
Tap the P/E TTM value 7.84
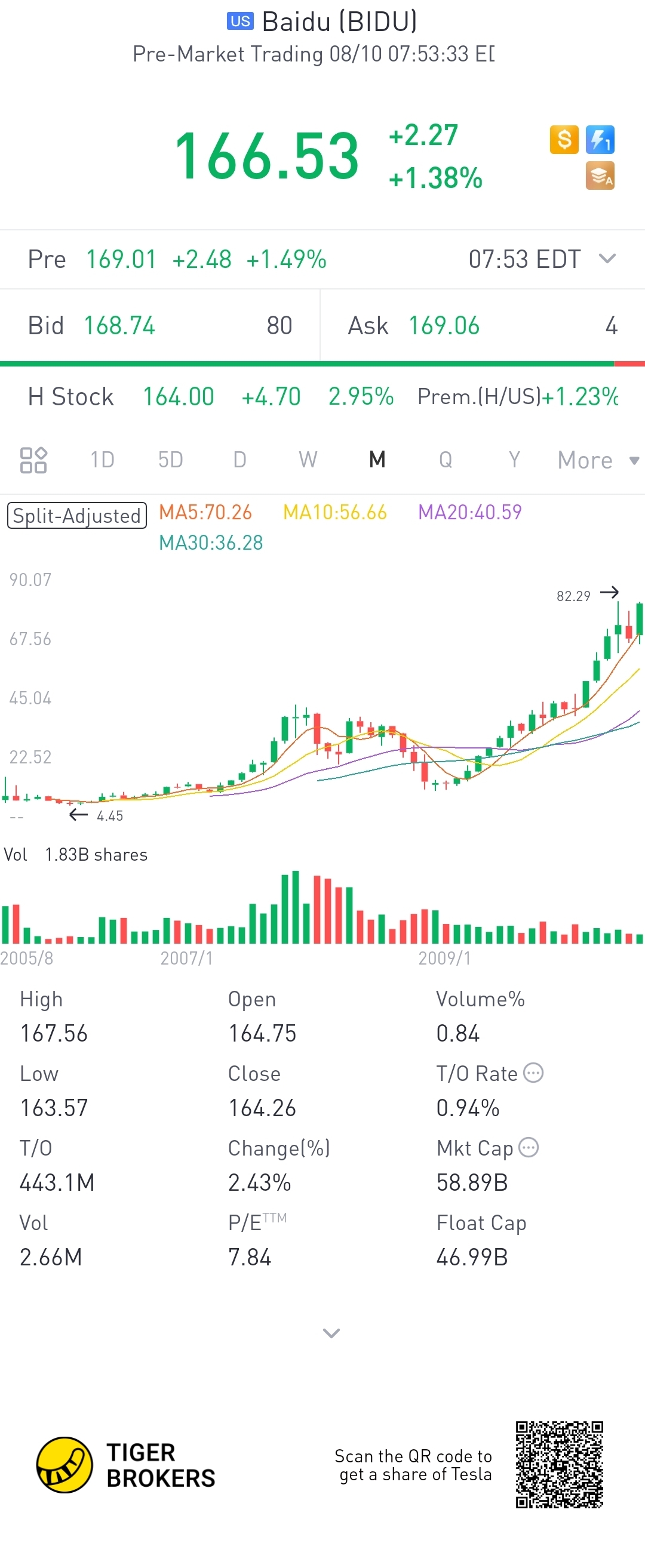click(250, 1258)
